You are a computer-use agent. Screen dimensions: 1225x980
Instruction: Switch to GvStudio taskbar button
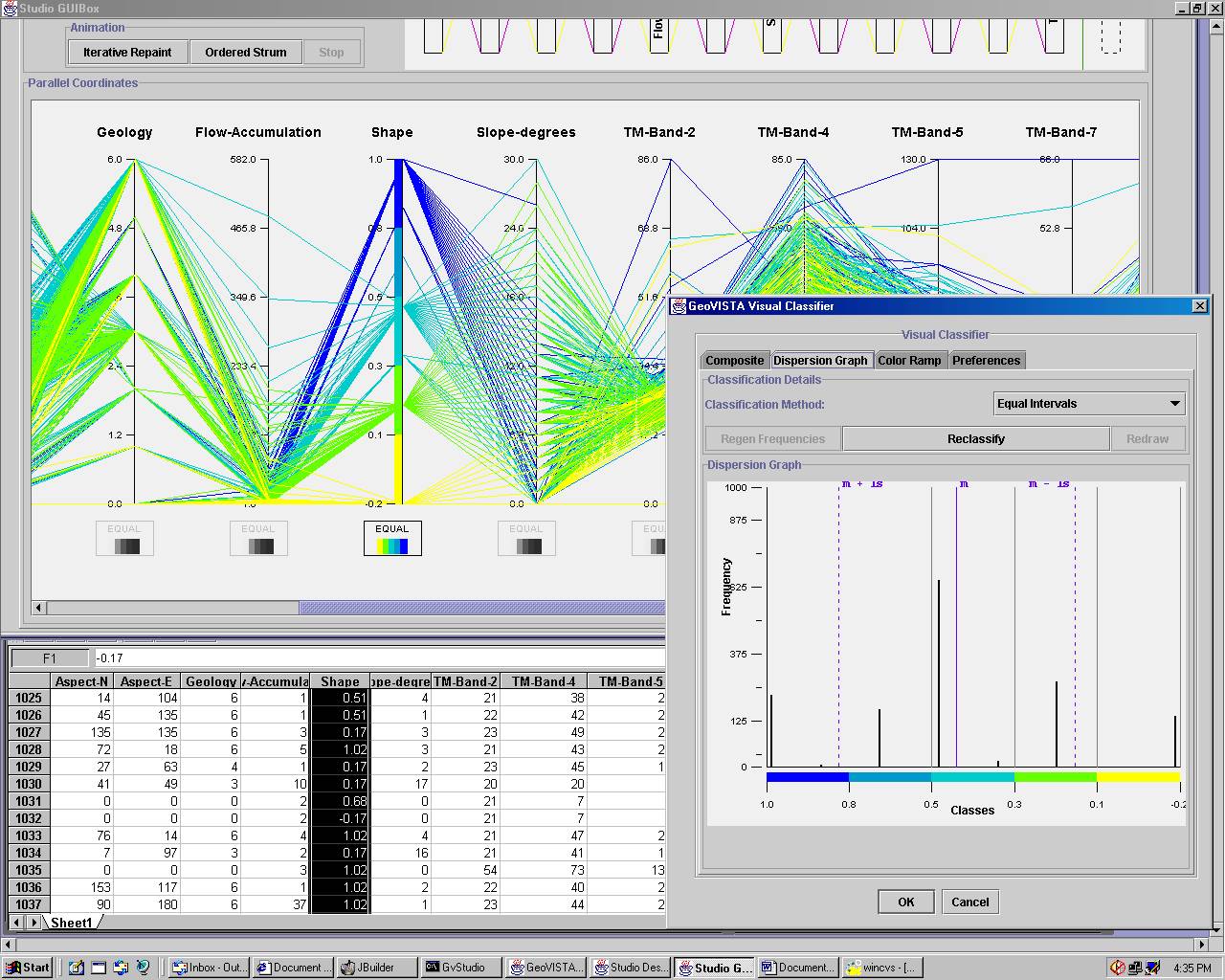[461, 968]
